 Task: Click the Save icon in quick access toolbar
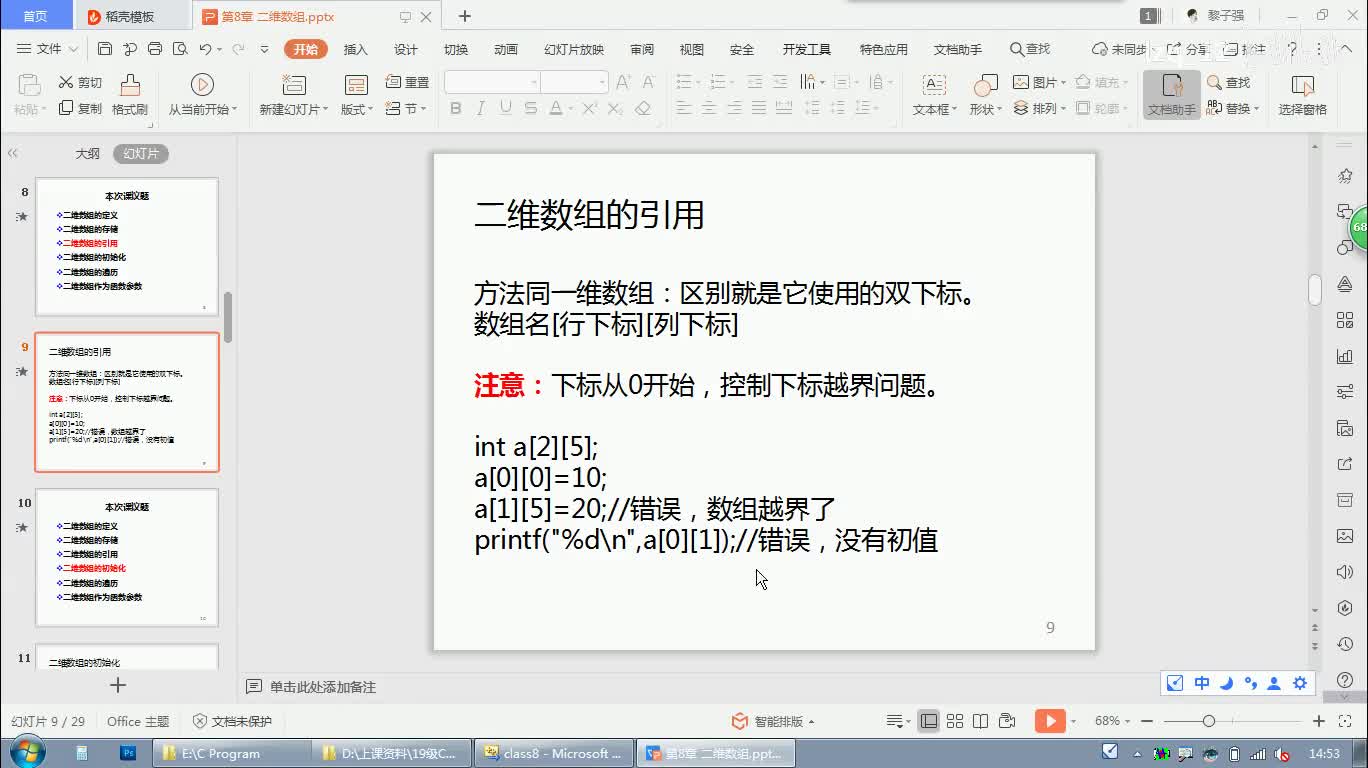pyautogui.click(x=105, y=49)
